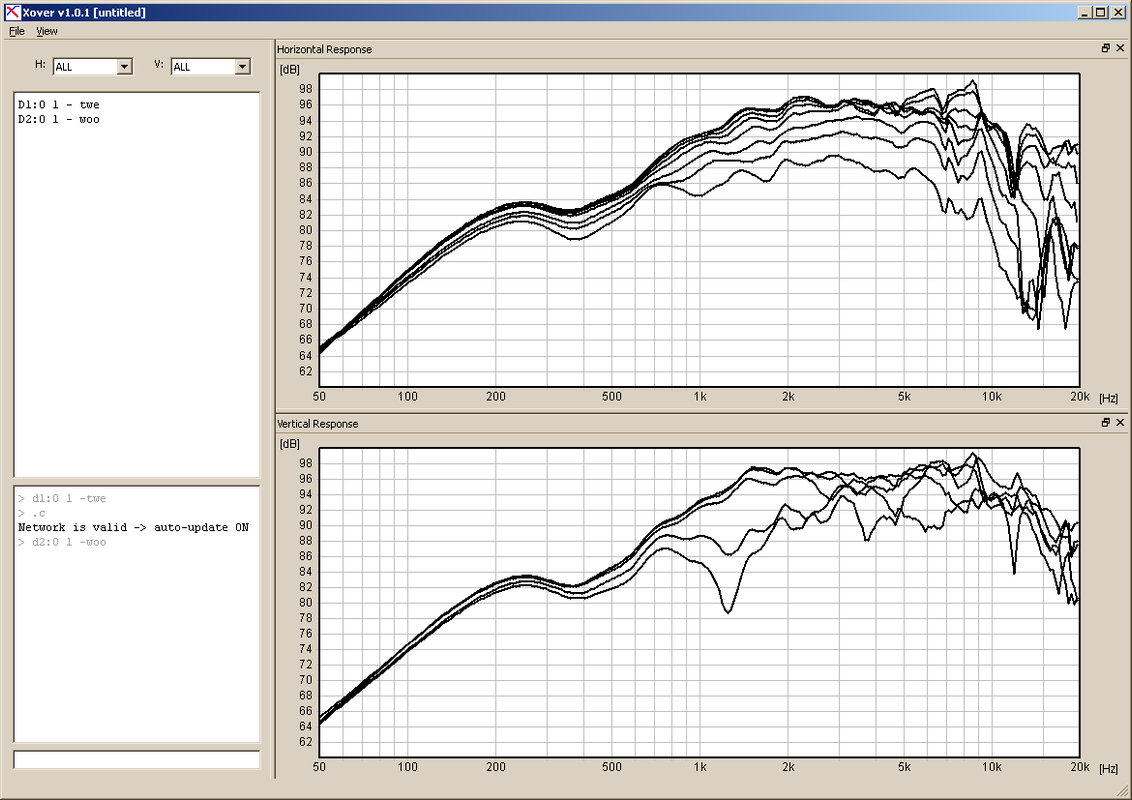Open the H angle dropdown
The width and height of the screenshot is (1132, 800).
[x=124, y=66]
